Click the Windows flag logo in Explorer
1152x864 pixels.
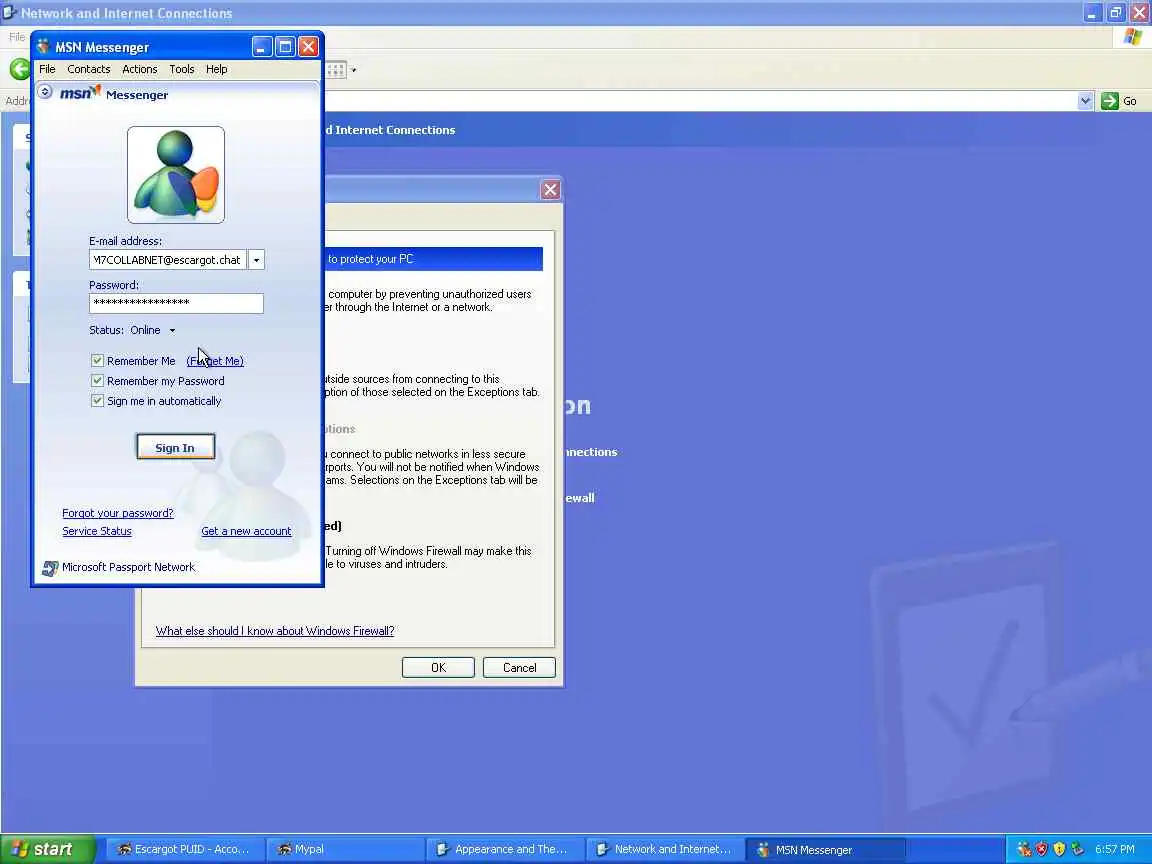pyautogui.click(x=1132, y=37)
